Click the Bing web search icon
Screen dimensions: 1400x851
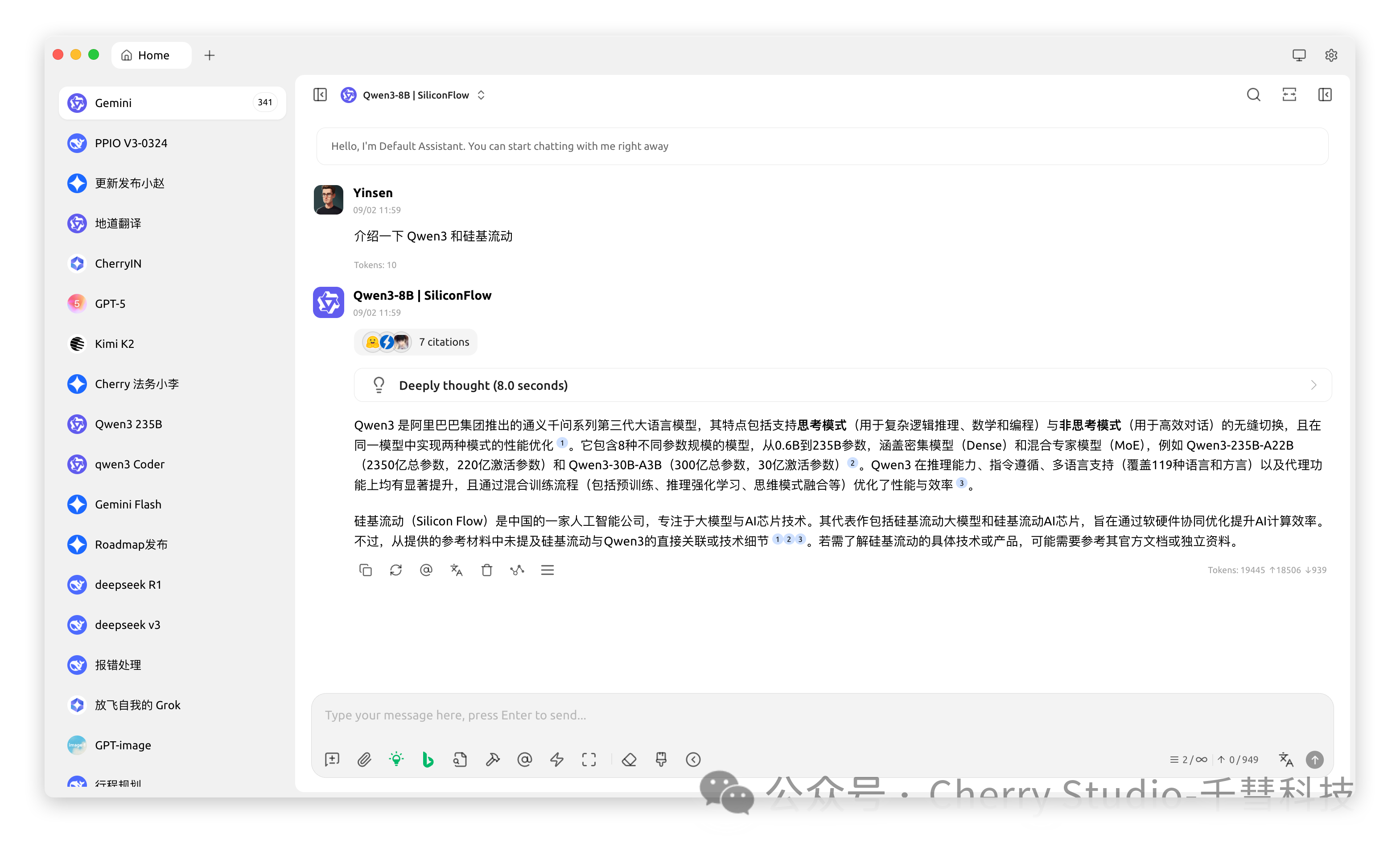point(428,760)
